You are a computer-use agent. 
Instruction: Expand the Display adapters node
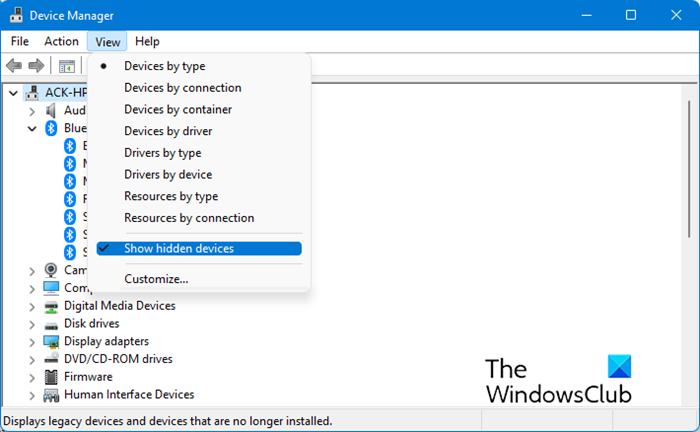pyautogui.click(x=32, y=342)
